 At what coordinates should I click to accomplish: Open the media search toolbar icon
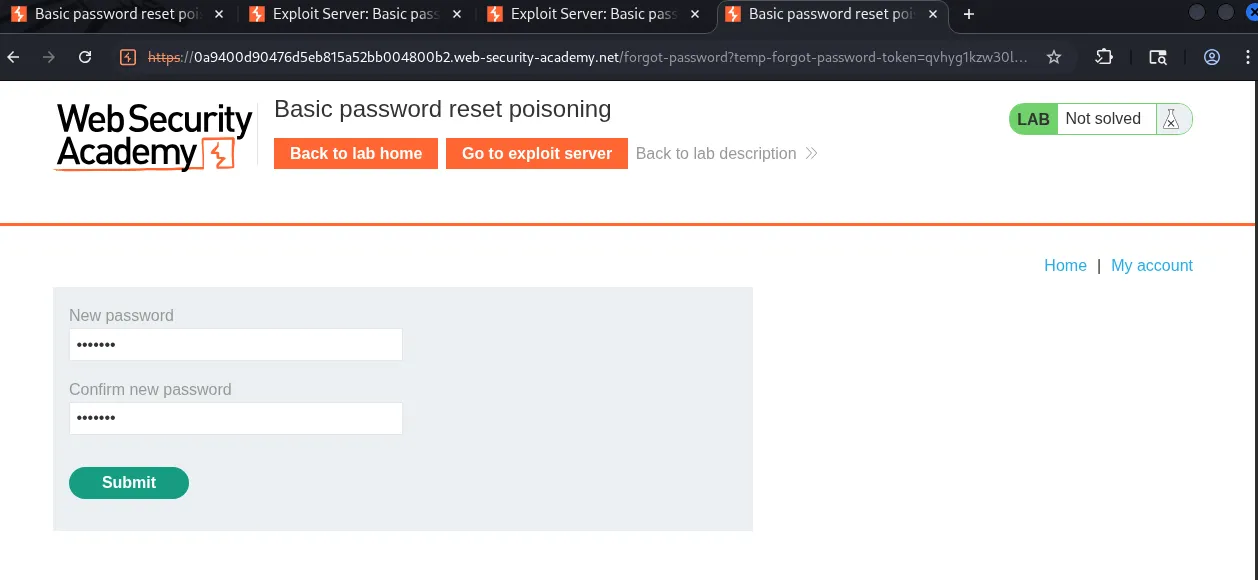coord(1158,57)
